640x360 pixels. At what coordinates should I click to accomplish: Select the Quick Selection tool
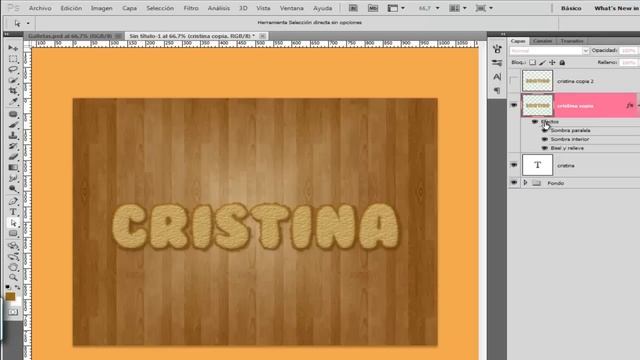click(13, 80)
